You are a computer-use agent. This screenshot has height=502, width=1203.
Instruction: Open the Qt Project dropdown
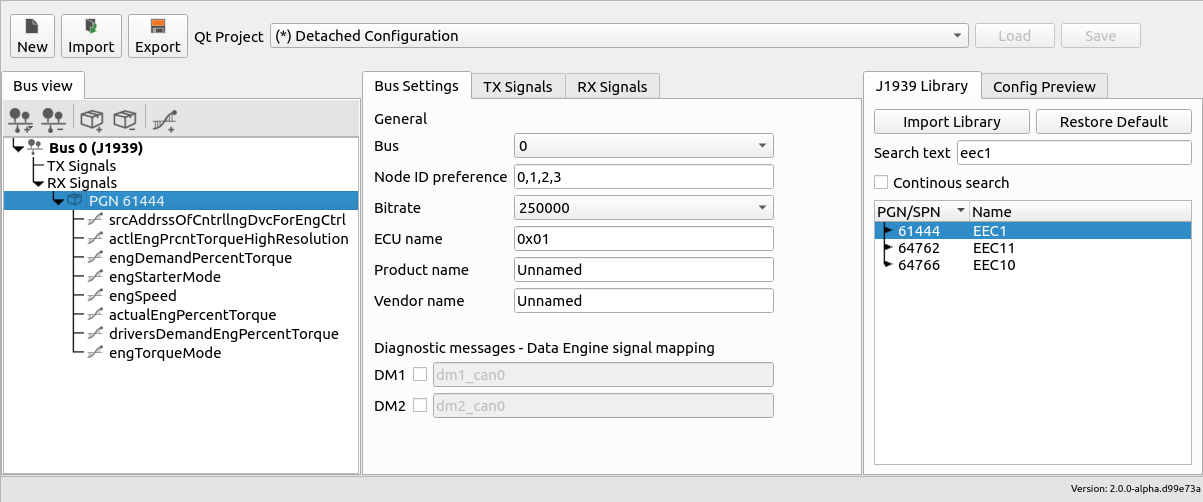(619, 36)
